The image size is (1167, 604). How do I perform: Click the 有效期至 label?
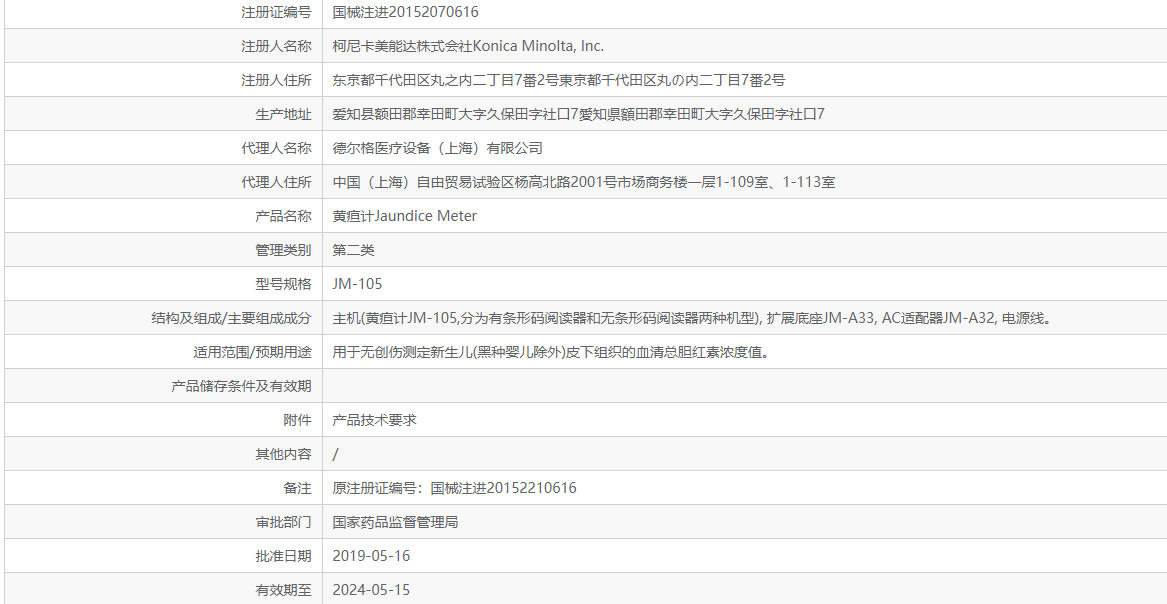[284, 591]
